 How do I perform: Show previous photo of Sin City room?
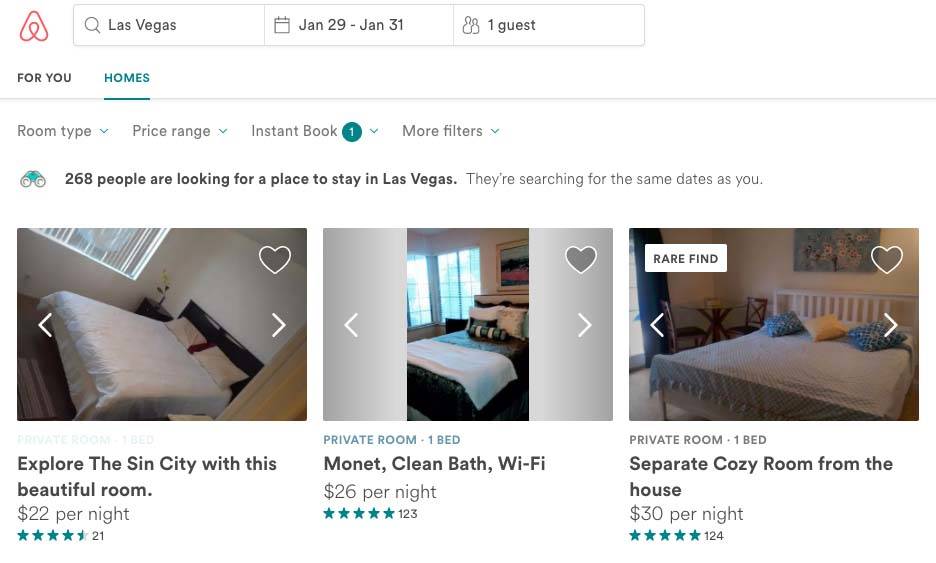click(45, 325)
